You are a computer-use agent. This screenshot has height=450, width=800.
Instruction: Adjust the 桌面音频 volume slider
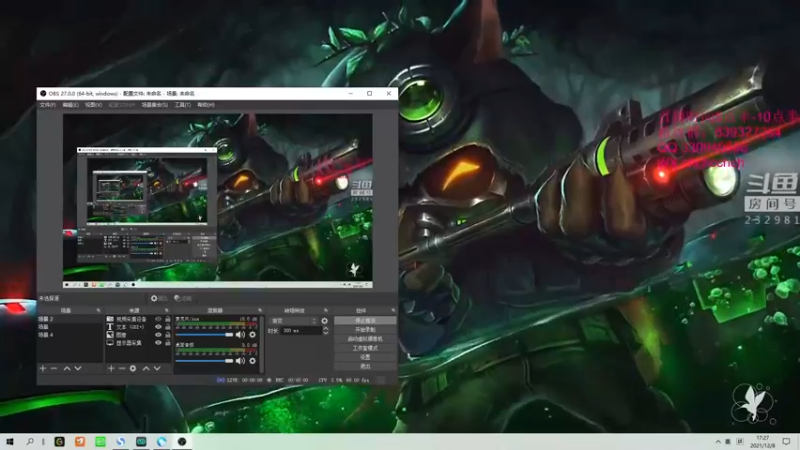(x=204, y=361)
